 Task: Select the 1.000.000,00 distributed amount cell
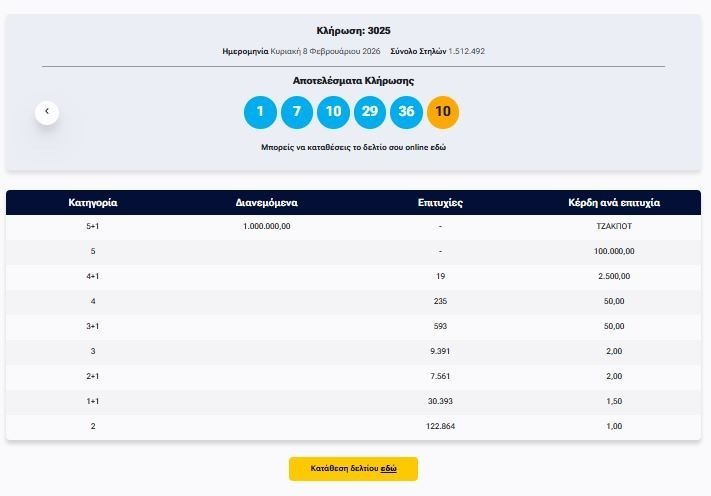pos(266,227)
